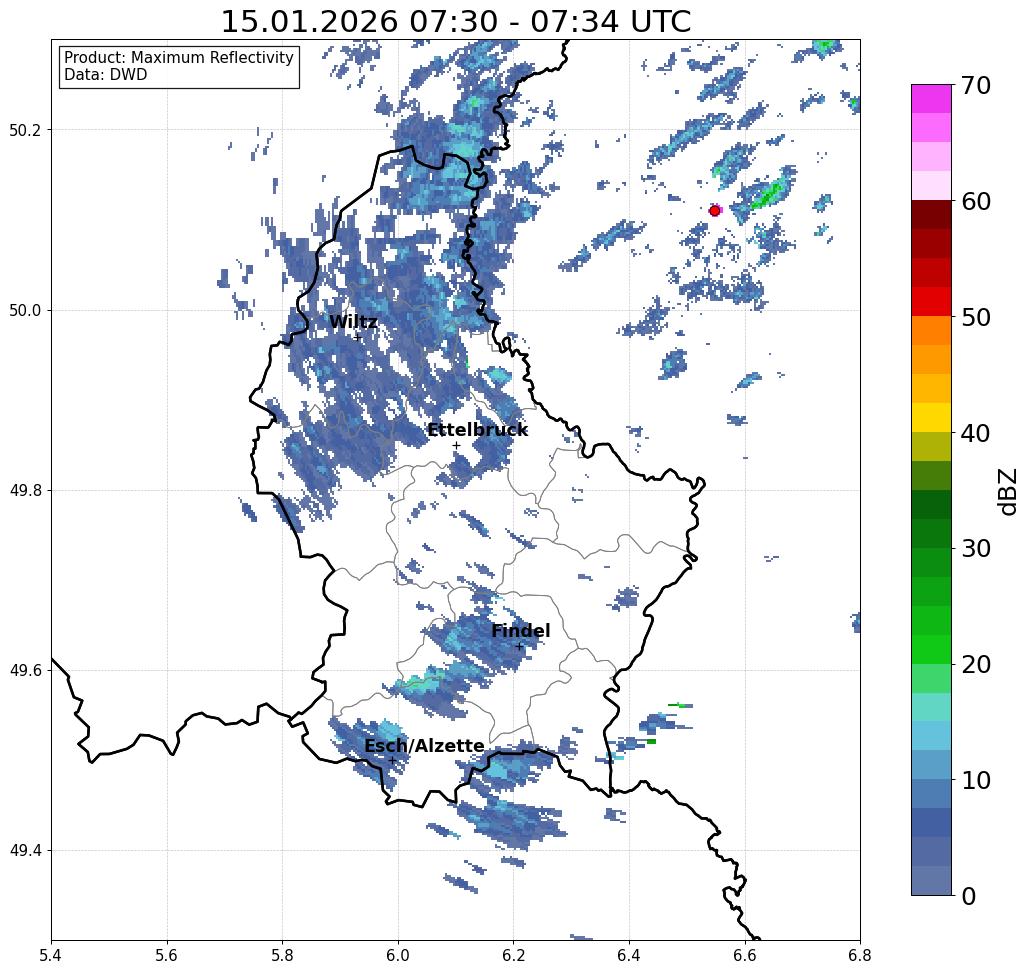Click the 'Product: Maximum Reflectivity' text
Image resolution: width=1029 pixels, height=973 pixels.
(178, 58)
